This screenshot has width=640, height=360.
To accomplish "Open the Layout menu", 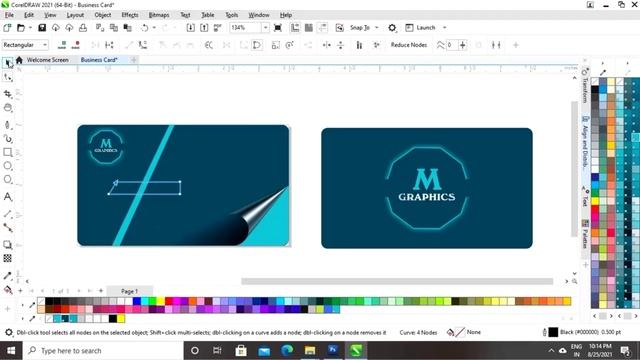I will coord(75,15).
